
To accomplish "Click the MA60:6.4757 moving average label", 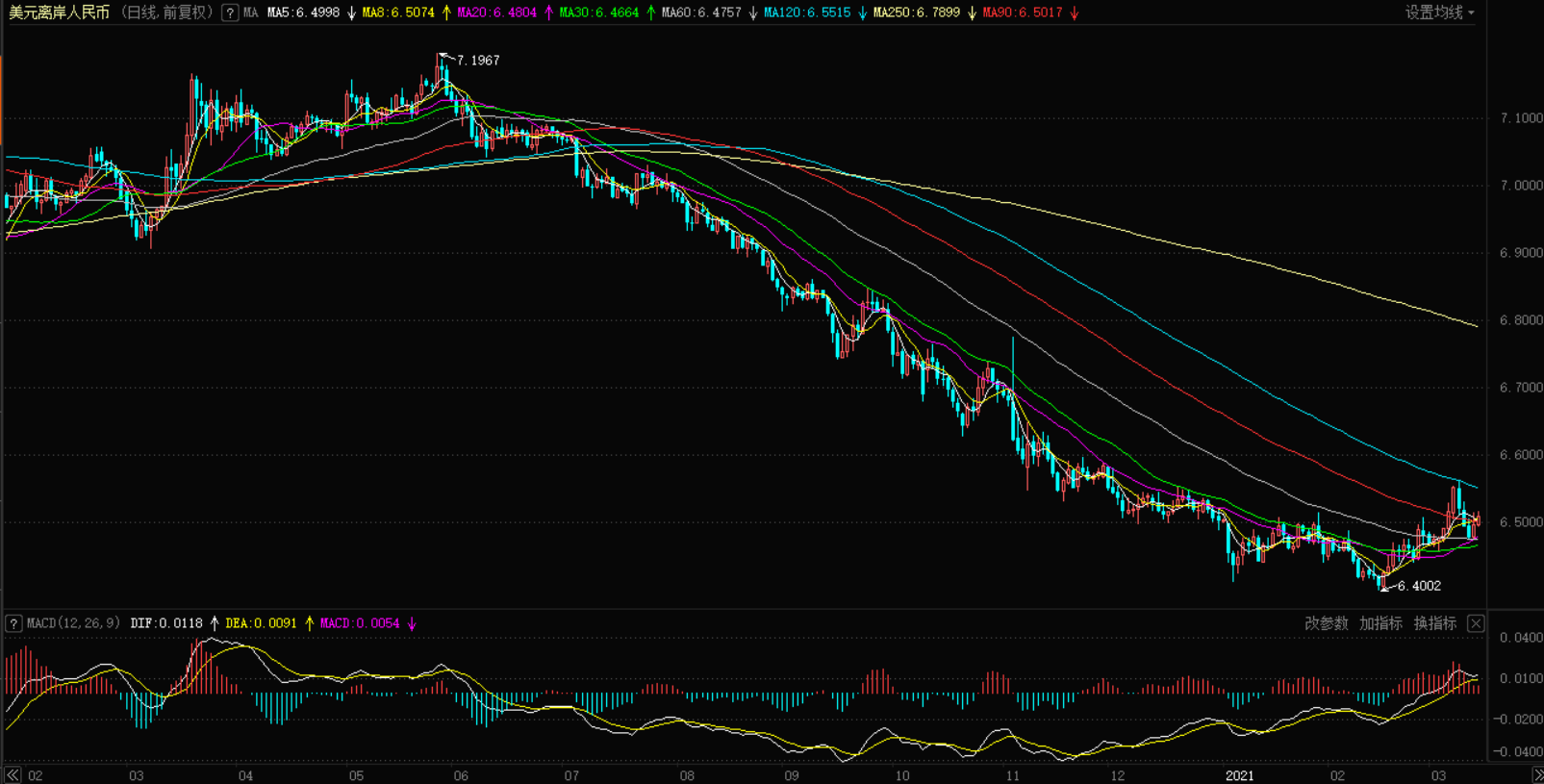I will pos(701,13).
